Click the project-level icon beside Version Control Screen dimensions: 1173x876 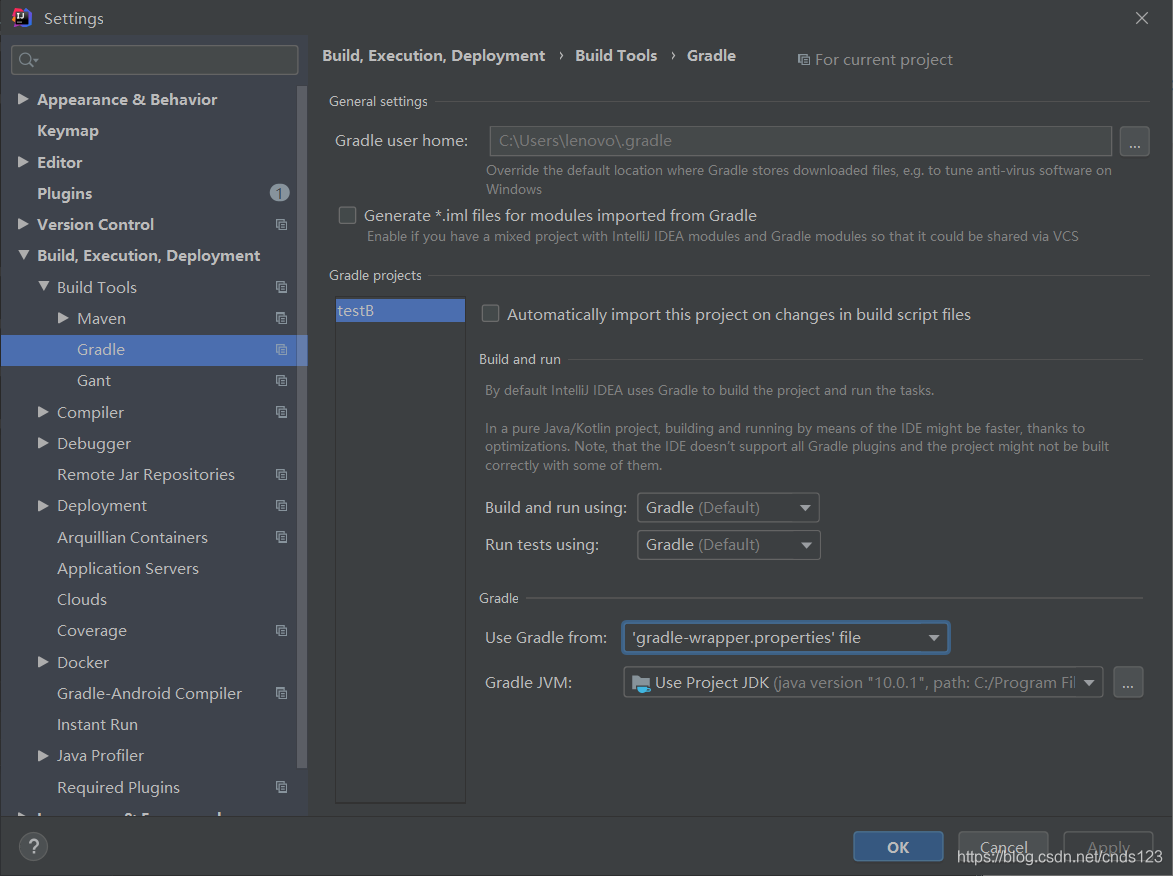tap(281, 224)
